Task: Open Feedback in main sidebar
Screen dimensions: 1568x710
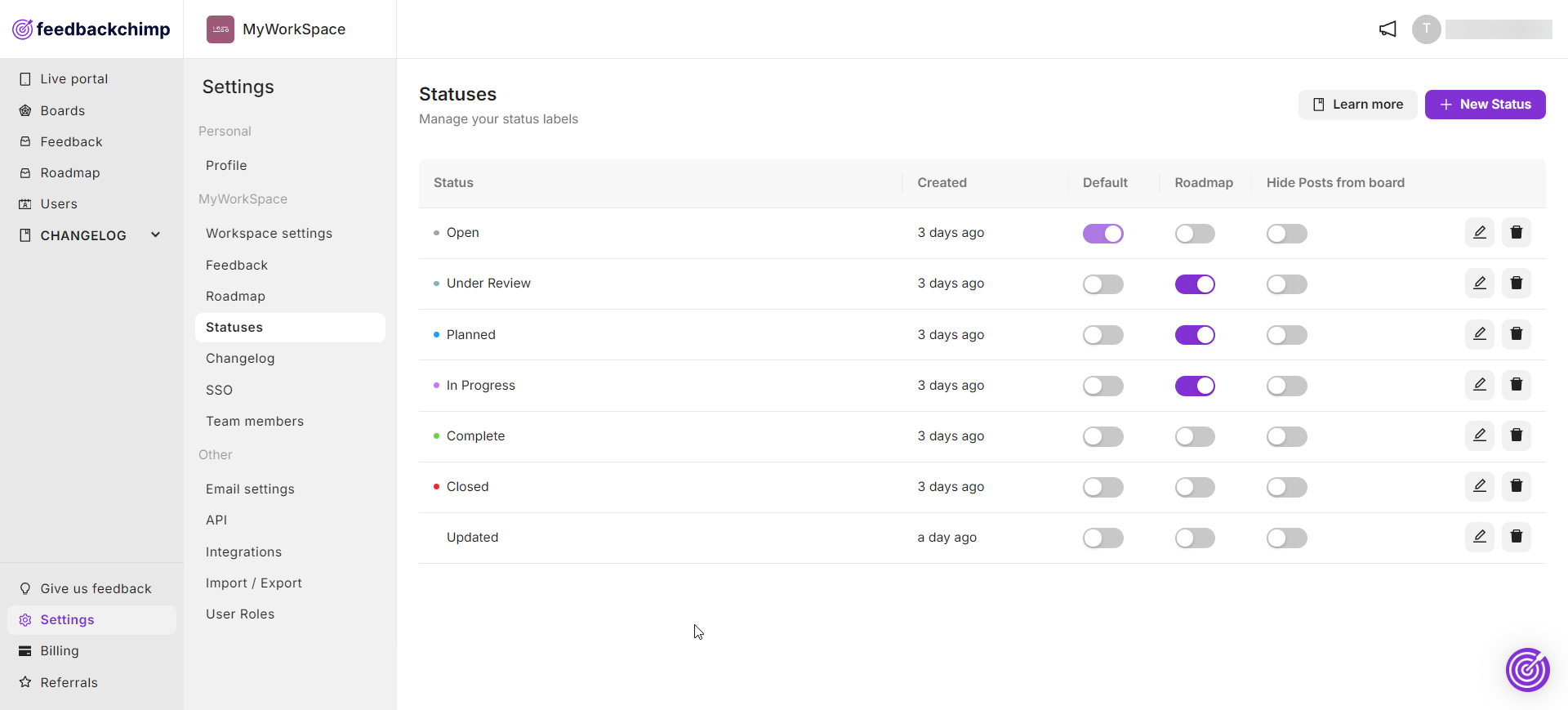Action: click(x=71, y=142)
